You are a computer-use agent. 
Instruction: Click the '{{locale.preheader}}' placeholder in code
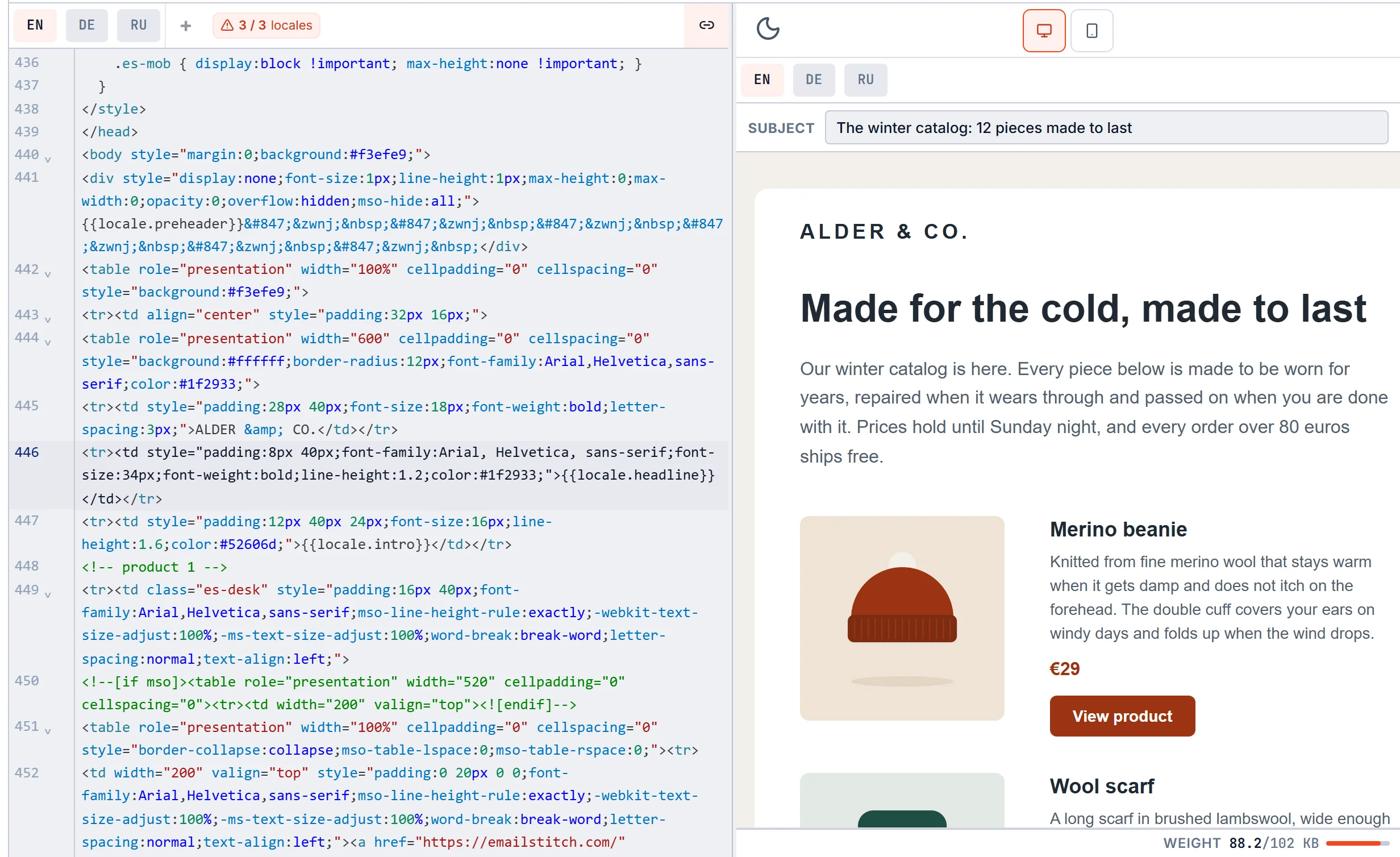click(x=163, y=224)
